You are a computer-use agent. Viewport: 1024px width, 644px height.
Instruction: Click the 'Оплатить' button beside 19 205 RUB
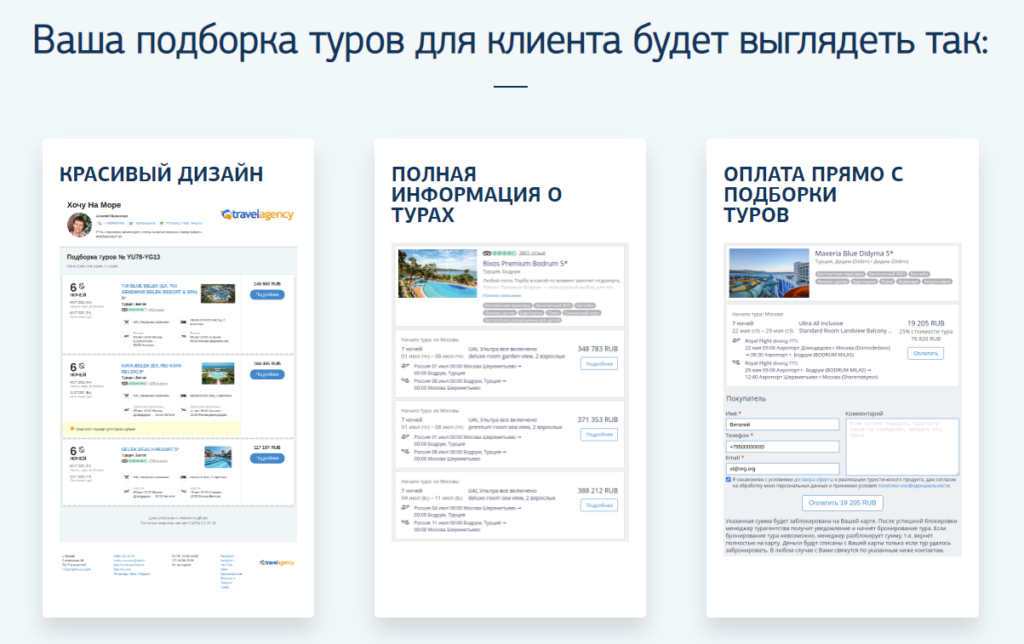(x=925, y=353)
